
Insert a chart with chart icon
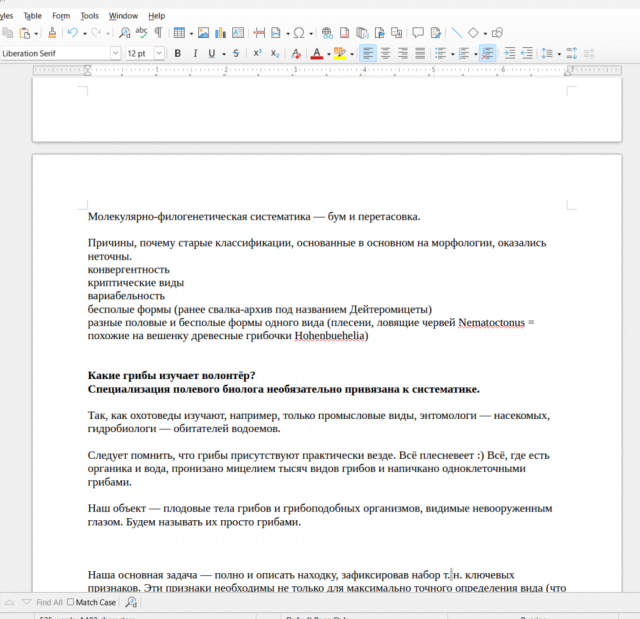(x=220, y=33)
